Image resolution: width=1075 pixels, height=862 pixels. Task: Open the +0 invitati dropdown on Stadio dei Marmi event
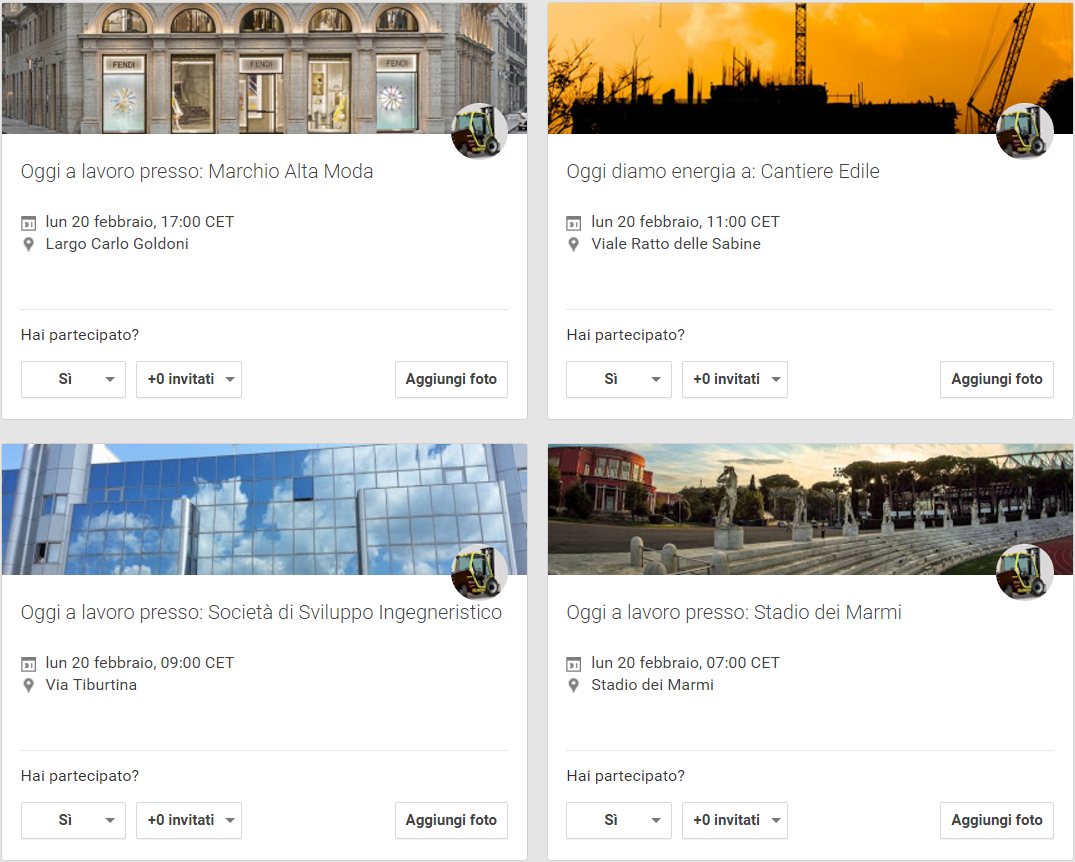[735, 820]
